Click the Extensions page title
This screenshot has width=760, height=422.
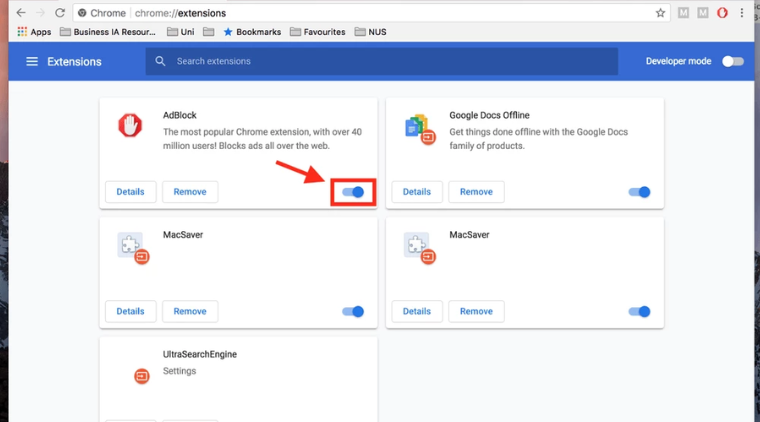coord(74,62)
